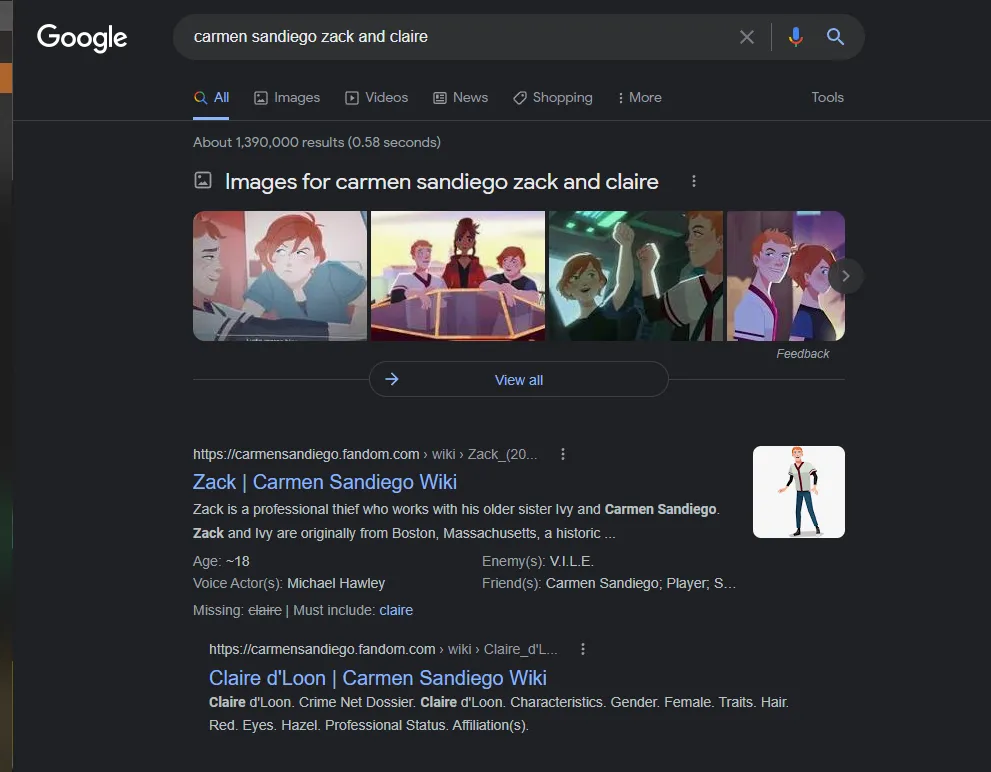Open the Tools options
Screen dimensions: 991x772
pyautogui.click(x=827, y=97)
